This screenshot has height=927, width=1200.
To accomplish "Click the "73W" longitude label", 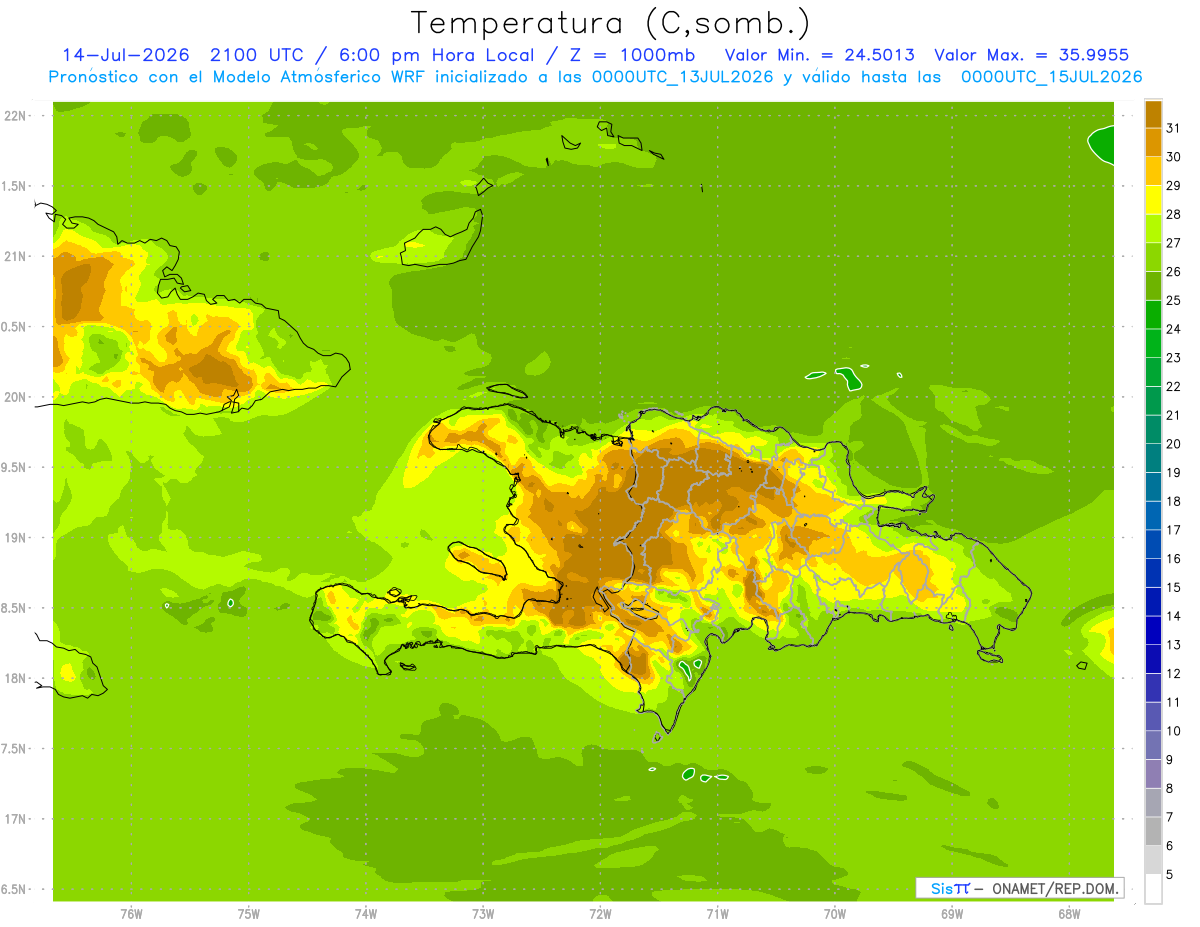I will pos(483,914).
